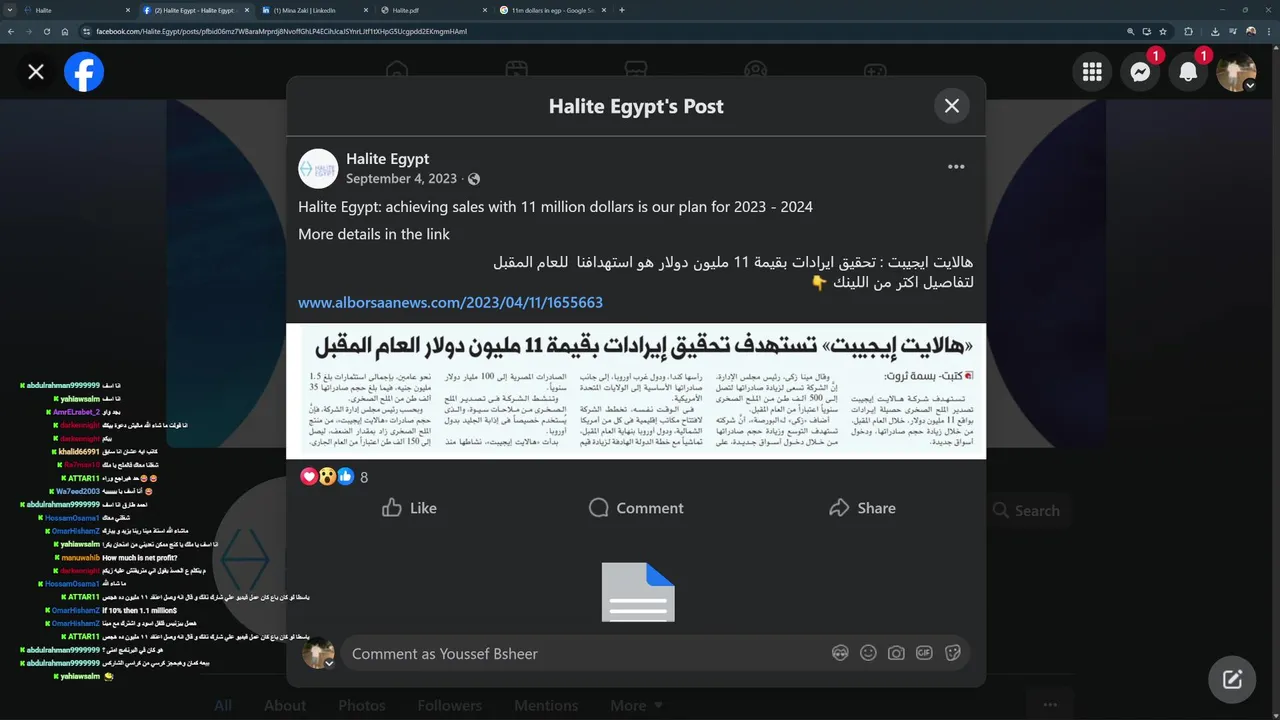This screenshot has height=720, width=1280.
Task: Open a new browser tab
Action: point(622,10)
